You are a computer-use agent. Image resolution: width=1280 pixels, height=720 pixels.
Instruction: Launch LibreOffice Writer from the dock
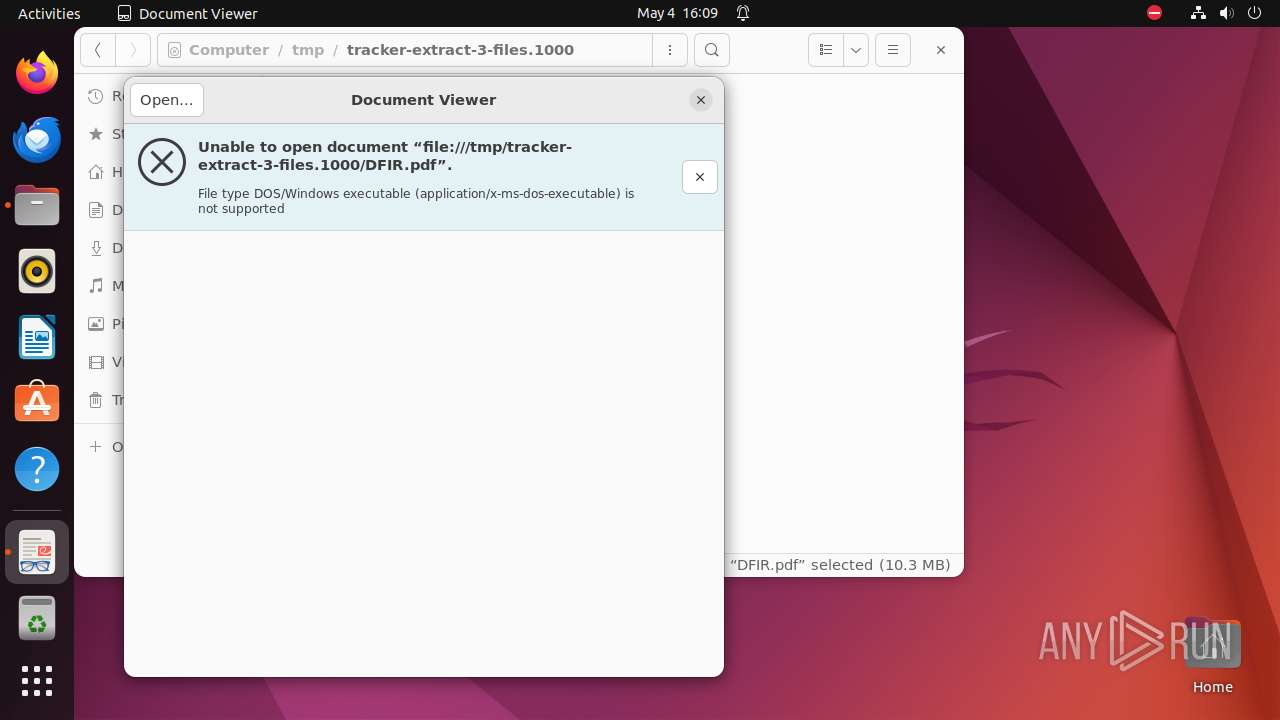pos(37,337)
